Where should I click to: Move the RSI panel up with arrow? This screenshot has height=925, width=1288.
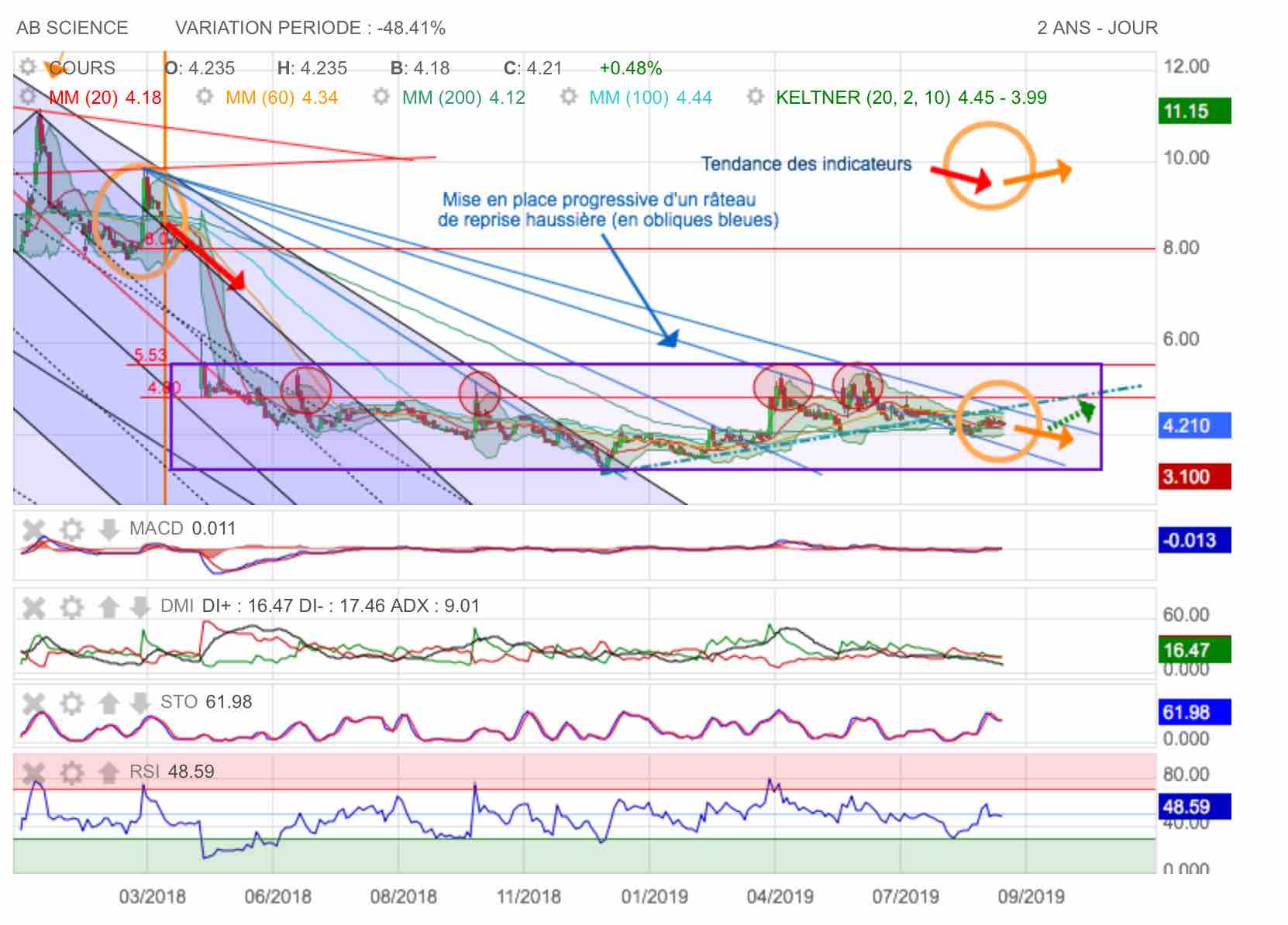(x=109, y=772)
